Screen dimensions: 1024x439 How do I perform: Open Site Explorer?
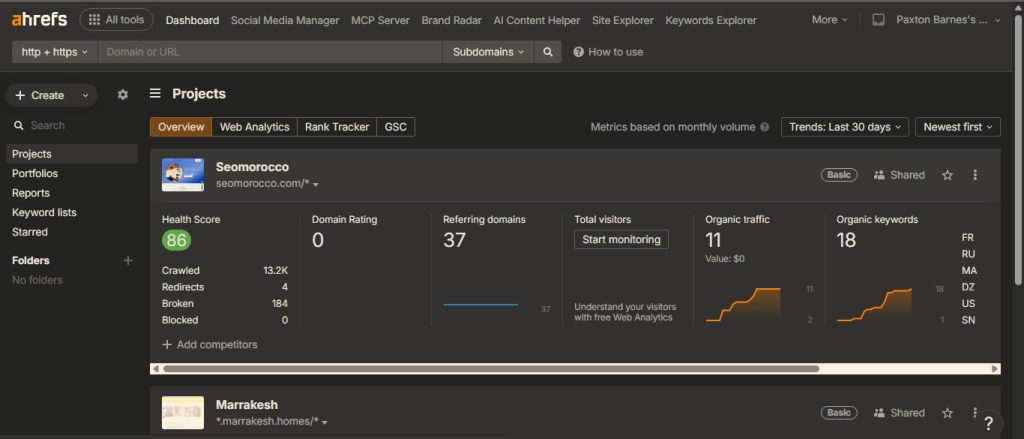(622, 20)
